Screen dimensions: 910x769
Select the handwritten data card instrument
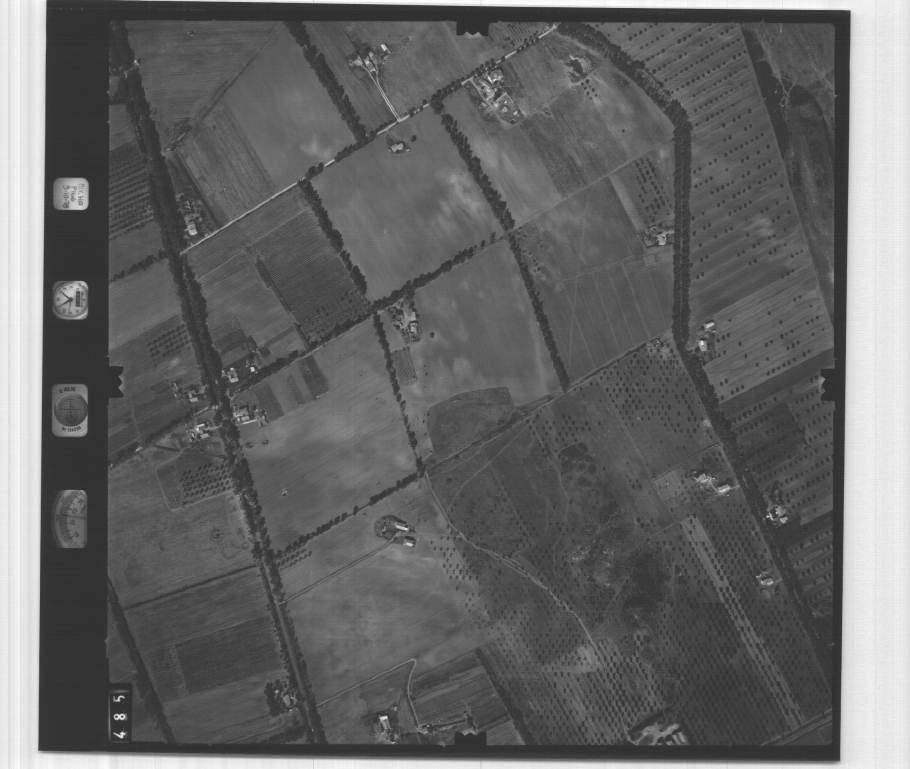coord(70,193)
